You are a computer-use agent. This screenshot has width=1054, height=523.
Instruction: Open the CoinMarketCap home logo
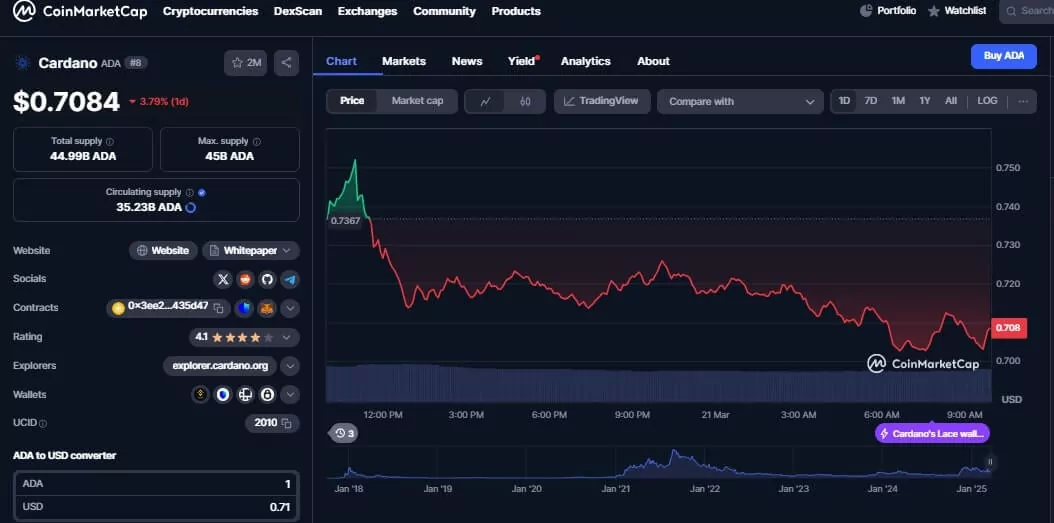(80, 11)
